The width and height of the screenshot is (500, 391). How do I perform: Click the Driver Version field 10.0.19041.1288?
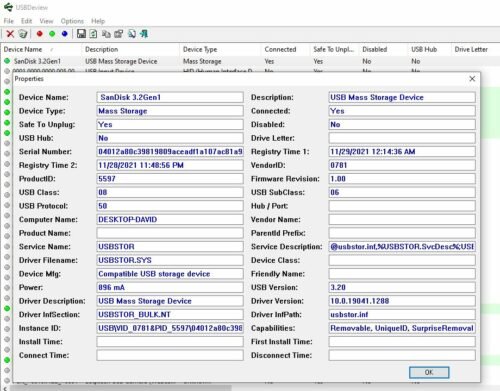click(402, 301)
